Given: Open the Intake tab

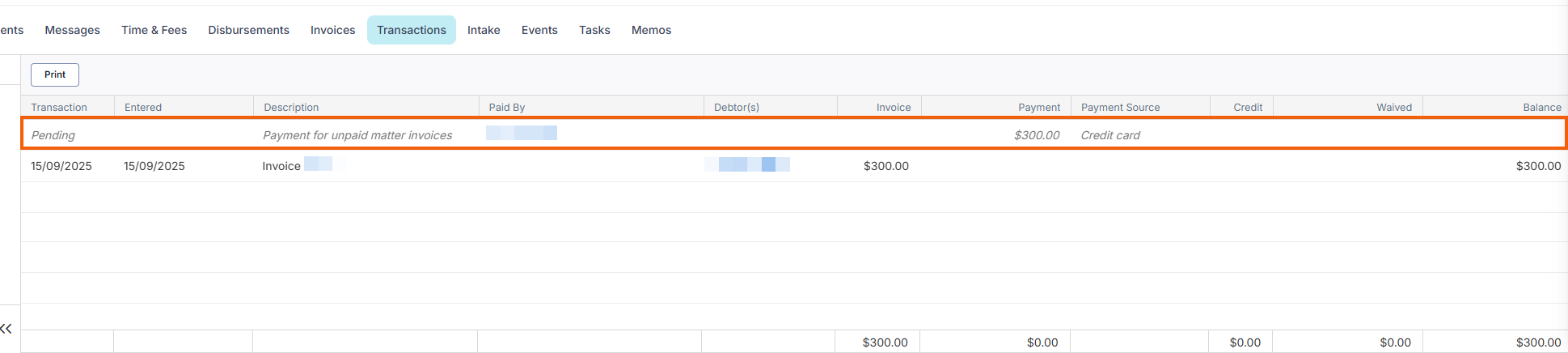Looking at the screenshot, I should pos(484,30).
